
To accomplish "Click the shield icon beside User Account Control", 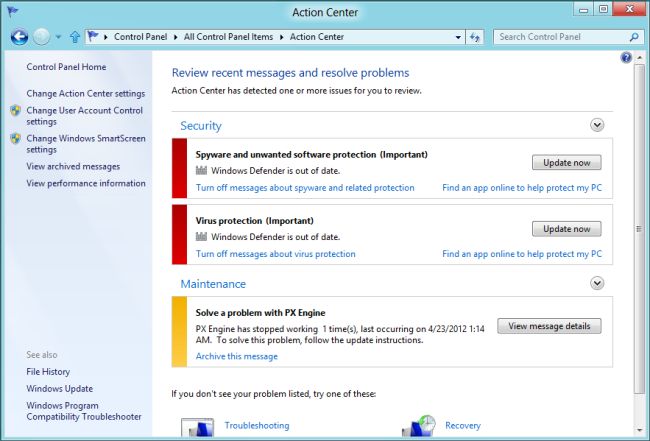I will (15, 111).
